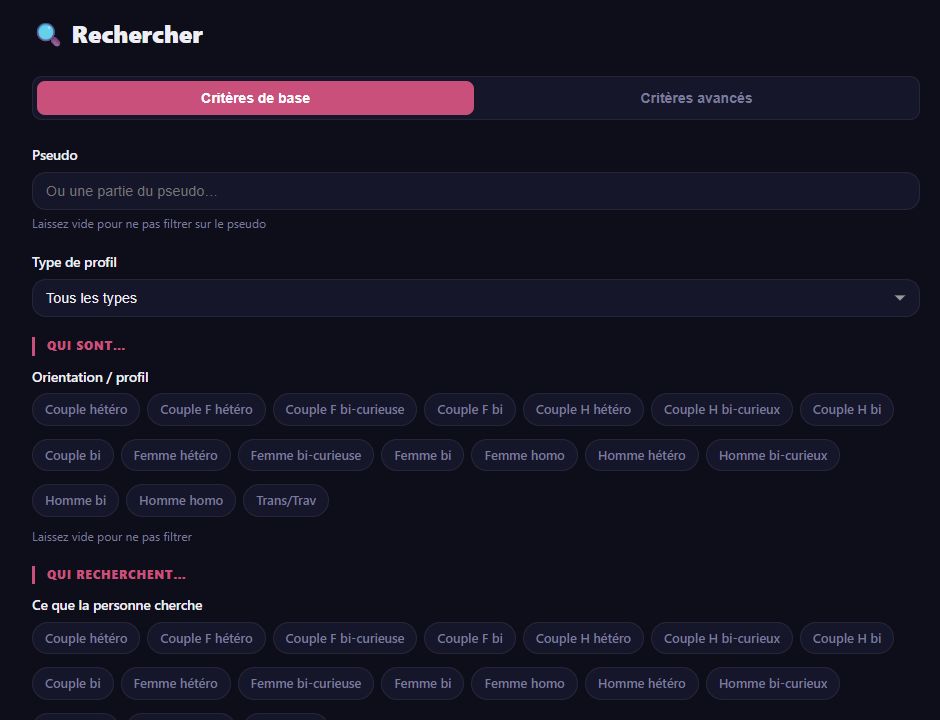Enable Femme bi under Ce que la personne cherche
The width and height of the screenshot is (940, 720).
point(423,683)
